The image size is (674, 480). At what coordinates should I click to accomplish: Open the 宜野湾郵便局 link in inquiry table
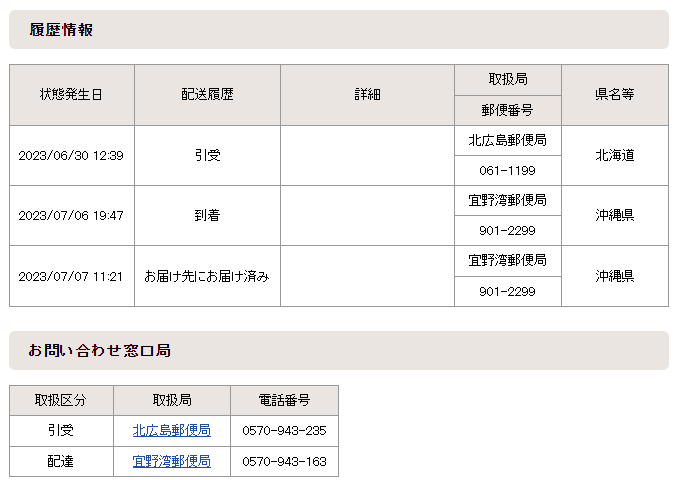pyautogui.click(x=171, y=462)
